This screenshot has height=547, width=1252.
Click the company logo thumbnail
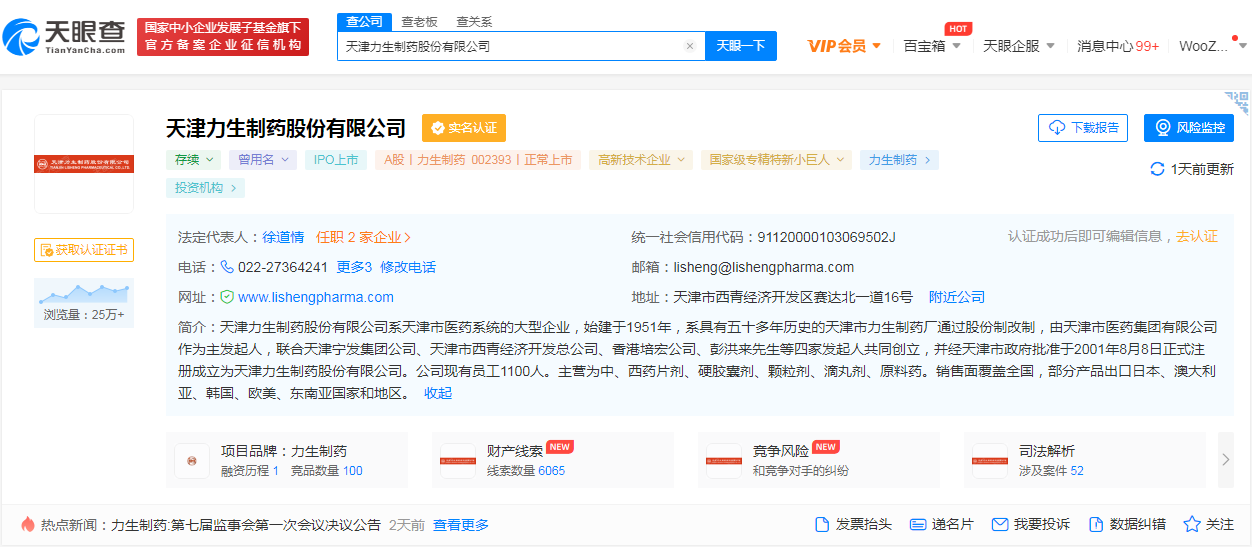(84, 164)
